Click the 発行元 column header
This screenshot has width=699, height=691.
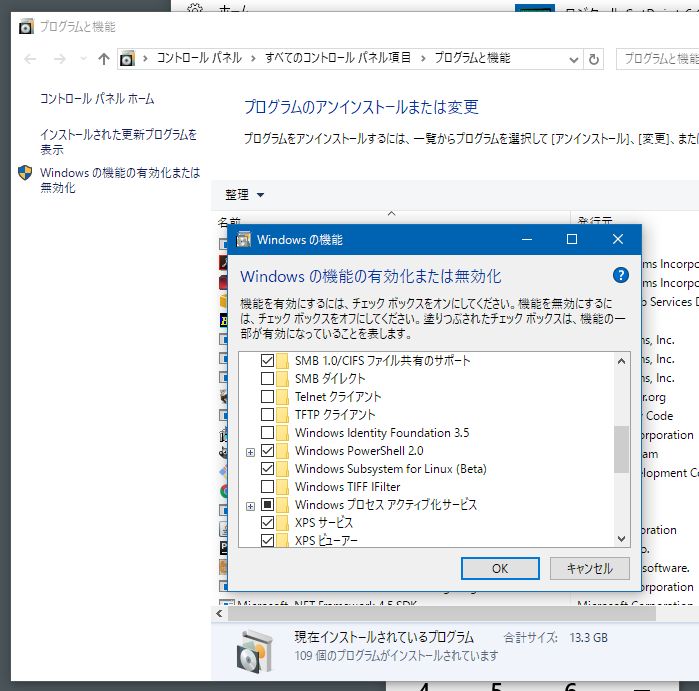pyautogui.click(x=595, y=220)
